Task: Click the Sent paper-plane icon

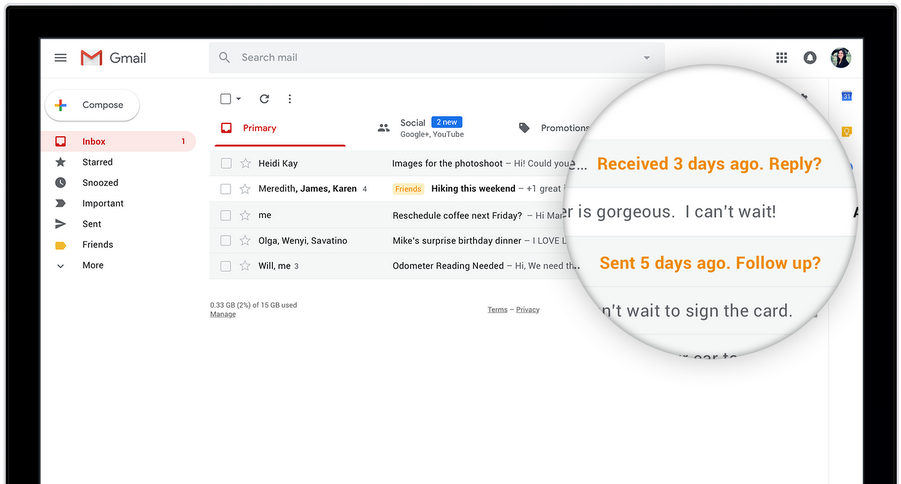Action: 60,224
